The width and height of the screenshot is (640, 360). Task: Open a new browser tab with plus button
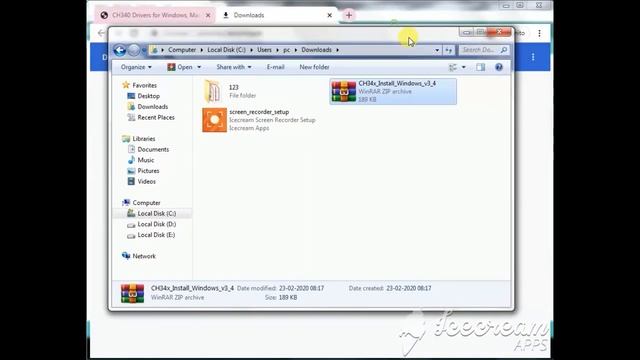pos(349,15)
